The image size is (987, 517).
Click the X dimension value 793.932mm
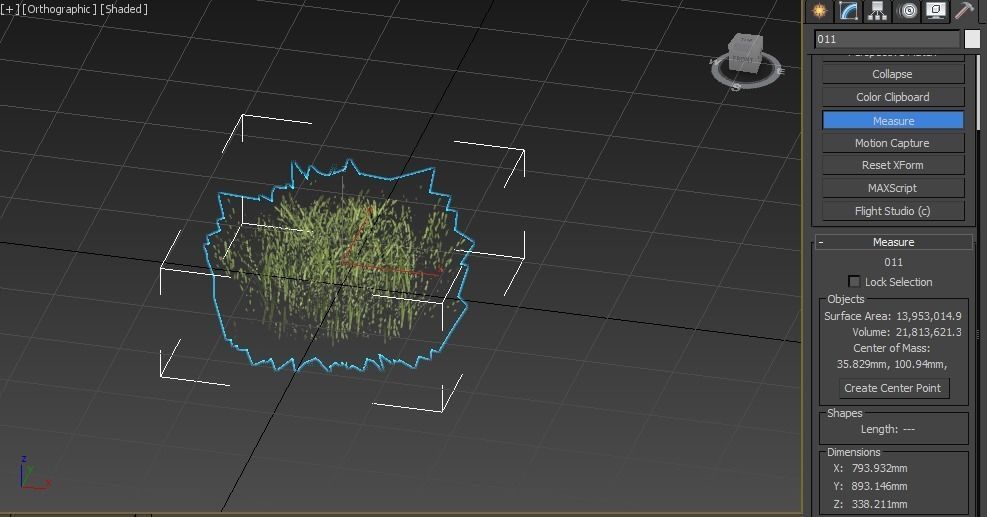(879, 468)
